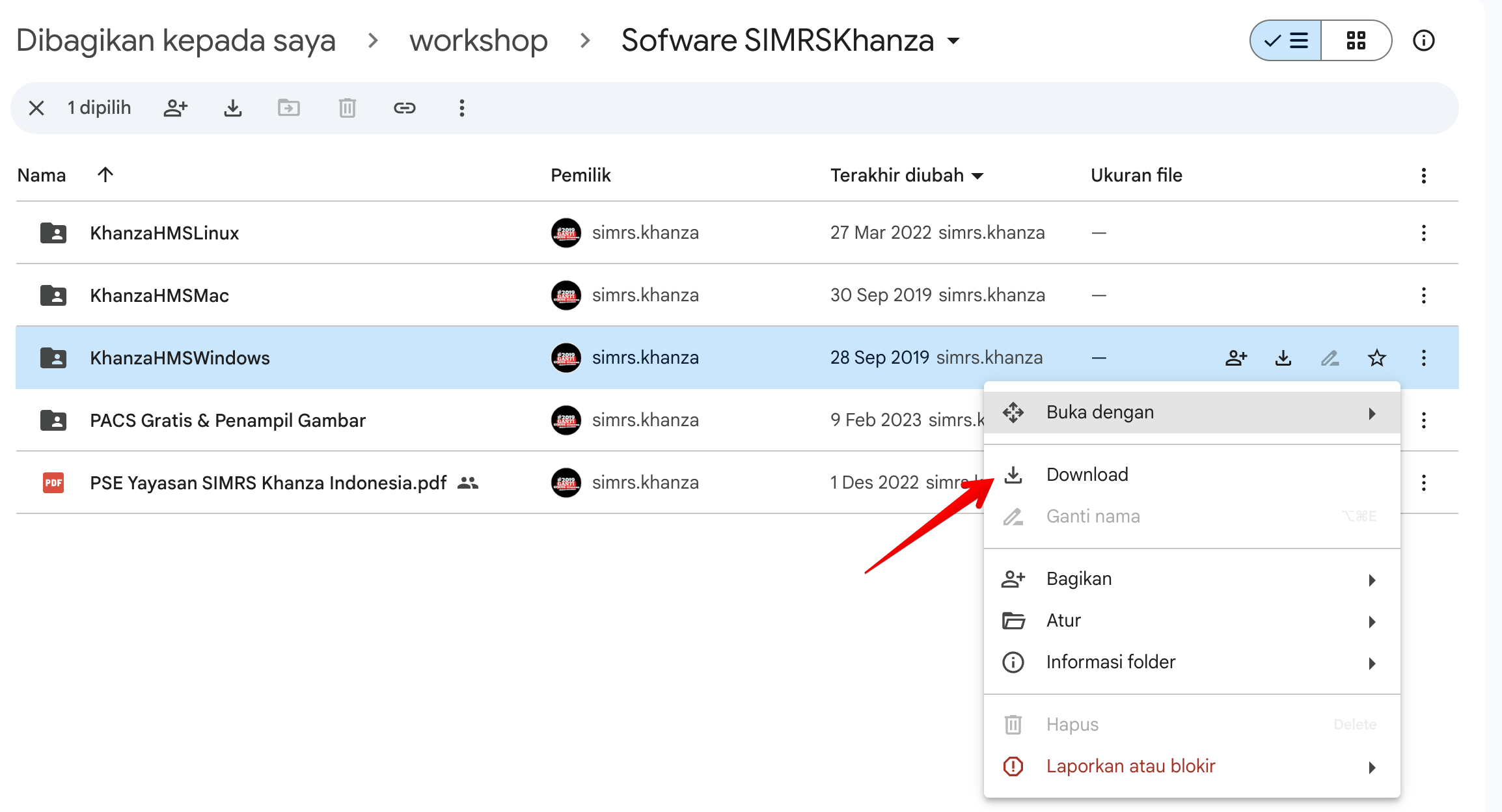Click the KhanzaHMSMac shared folder icon
1502x812 pixels.
(x=53, y=295)
